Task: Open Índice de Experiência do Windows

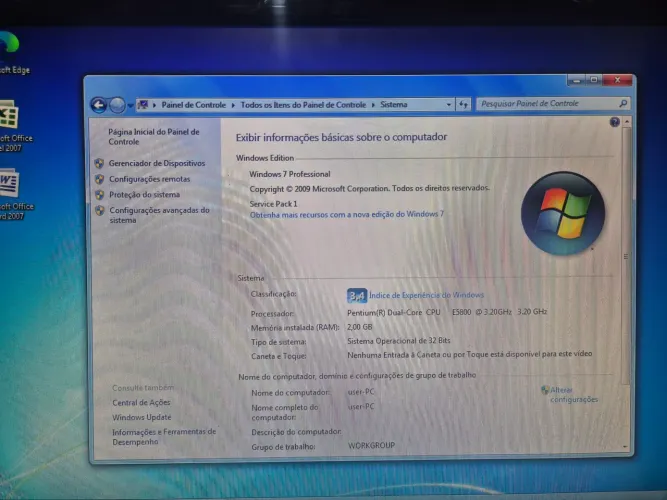Action: pyautogui.click(x=426, y=295)
